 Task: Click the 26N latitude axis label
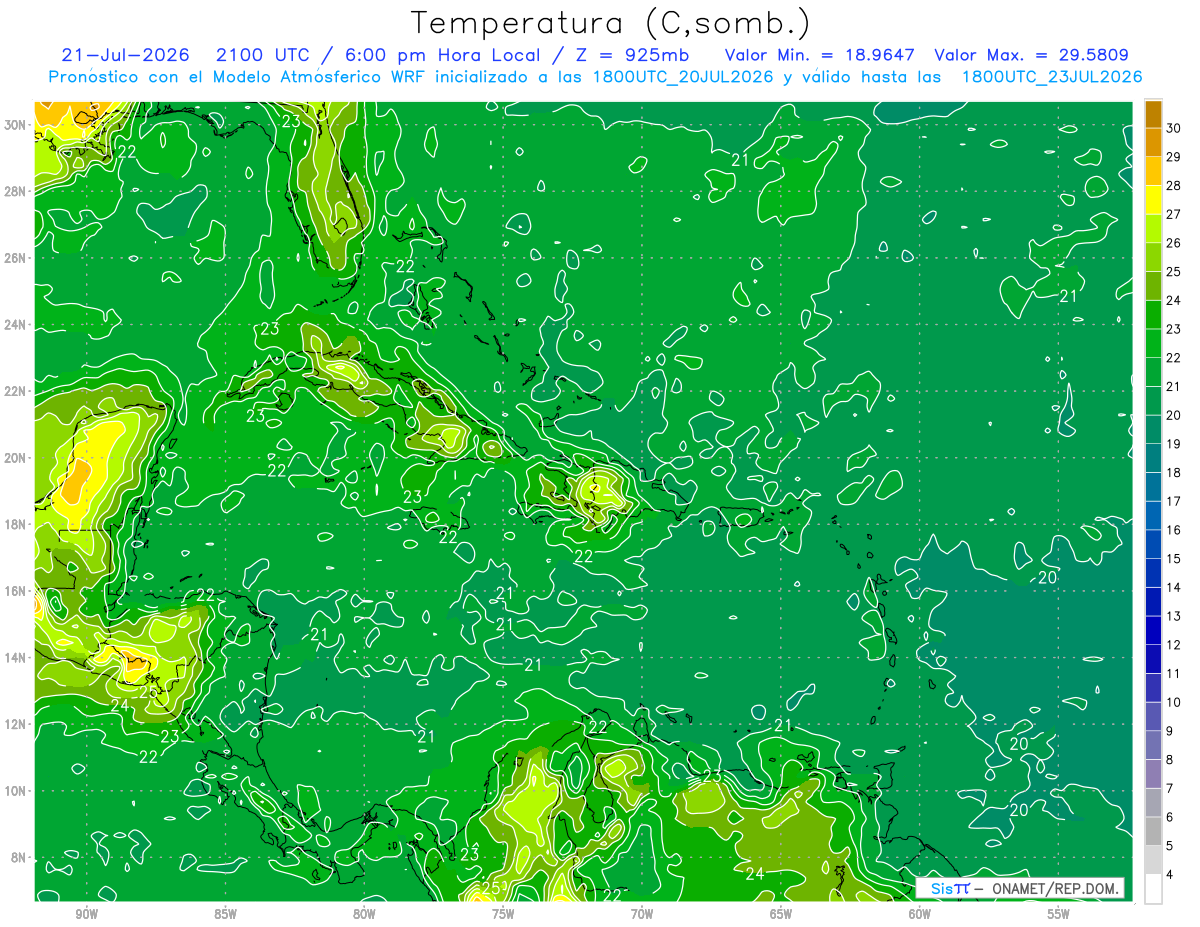17,258
